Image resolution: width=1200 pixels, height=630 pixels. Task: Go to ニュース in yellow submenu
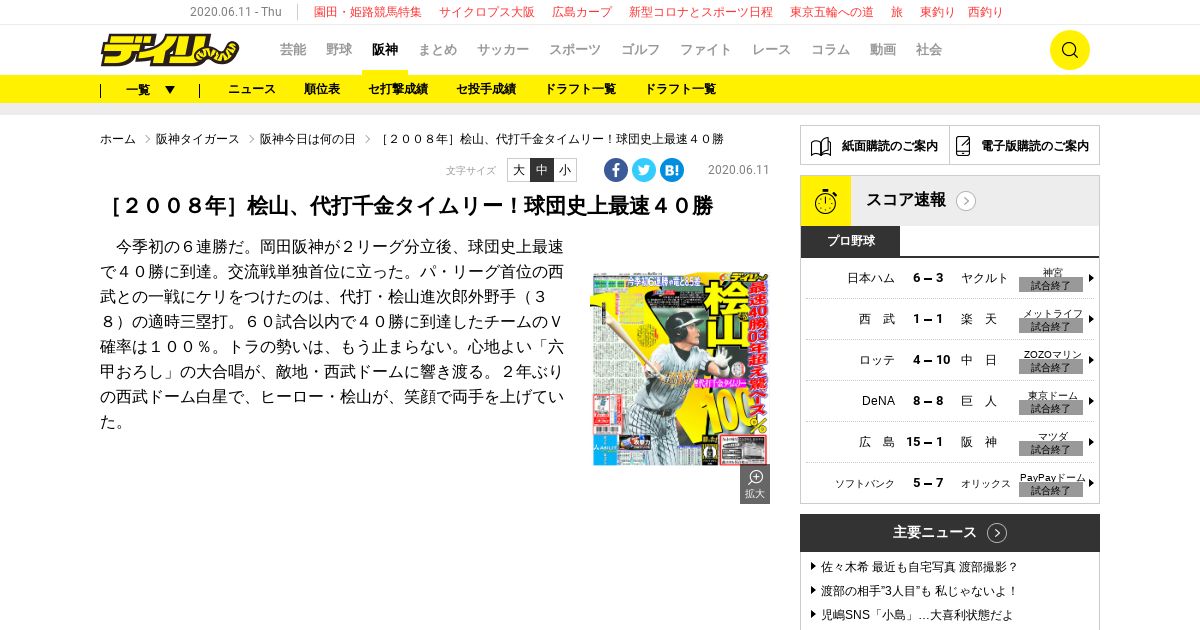click(x=252, y=89)
